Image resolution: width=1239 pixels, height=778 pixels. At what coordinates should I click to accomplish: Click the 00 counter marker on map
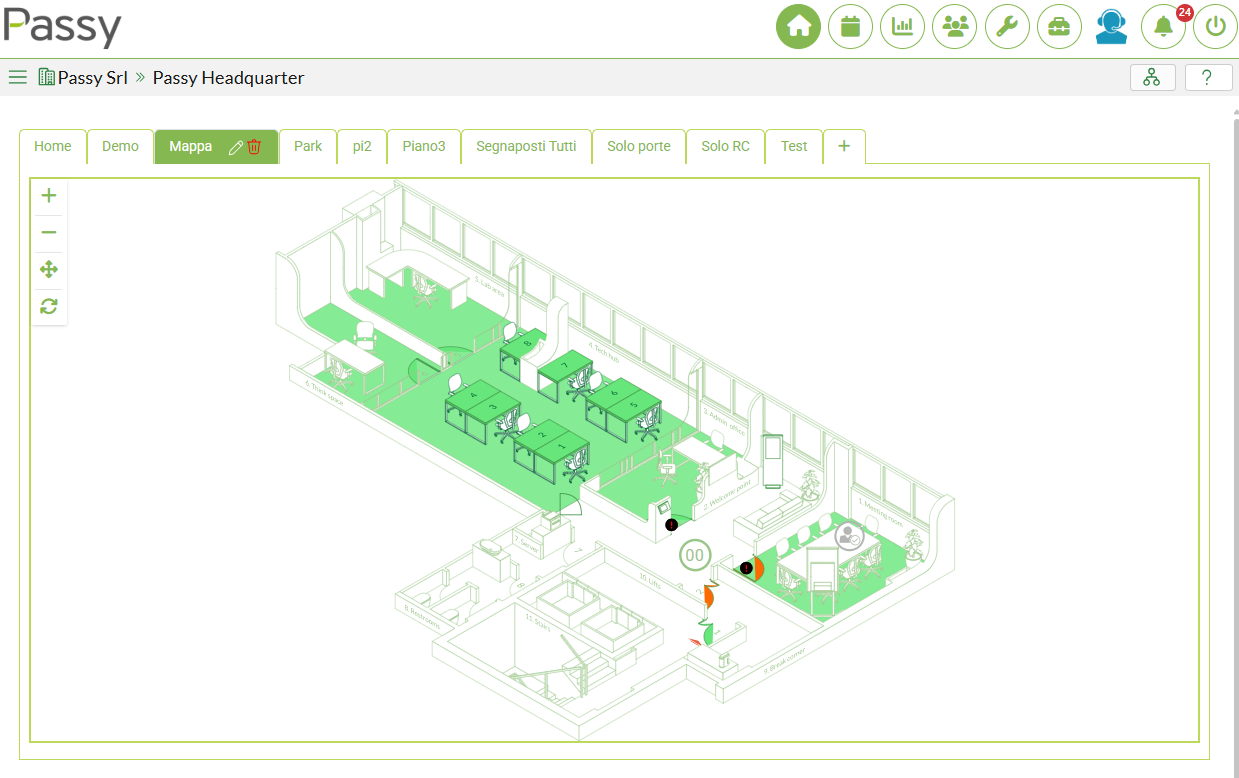point(694,555)
